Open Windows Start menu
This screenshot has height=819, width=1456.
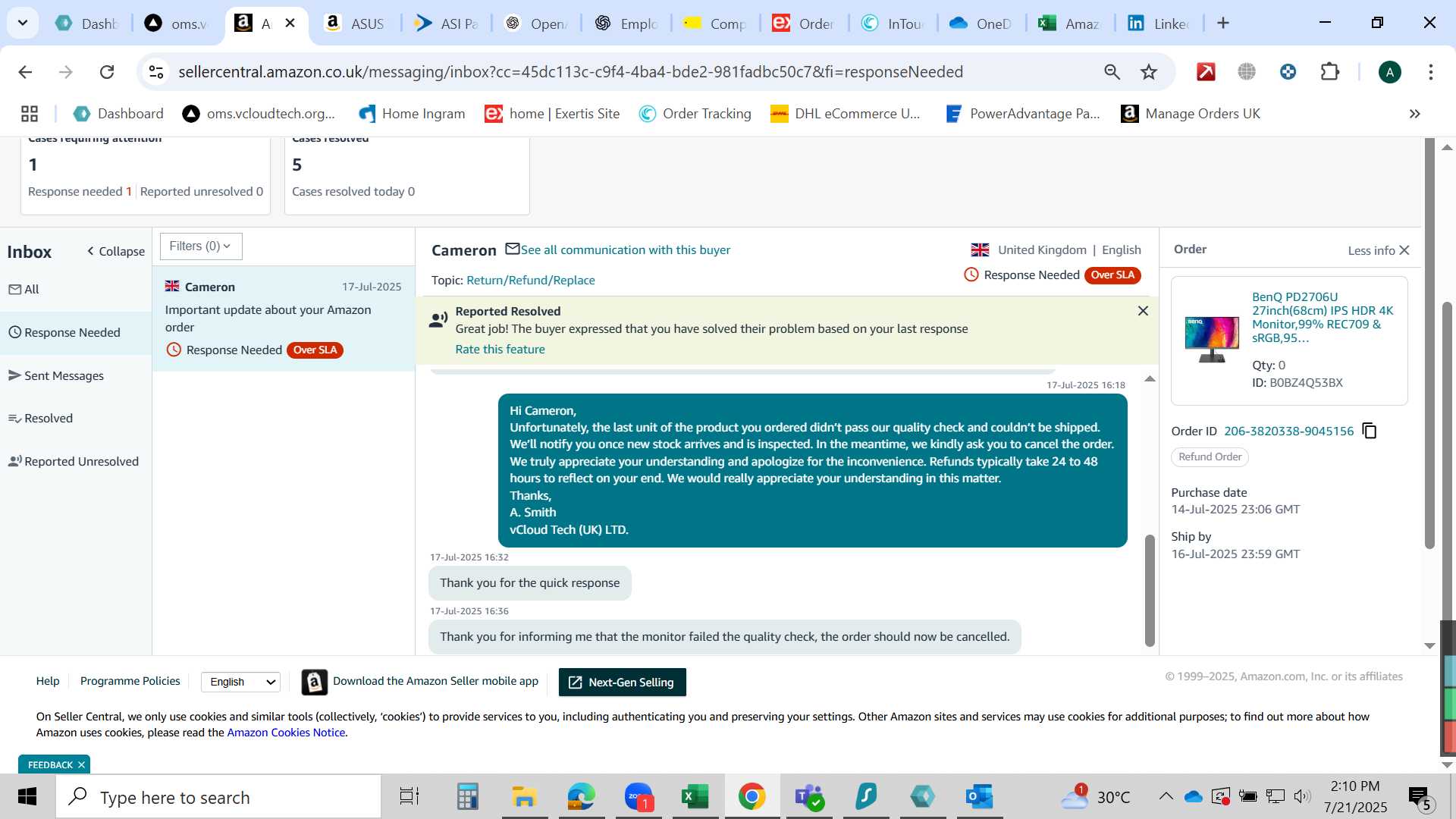click(27, 797)
